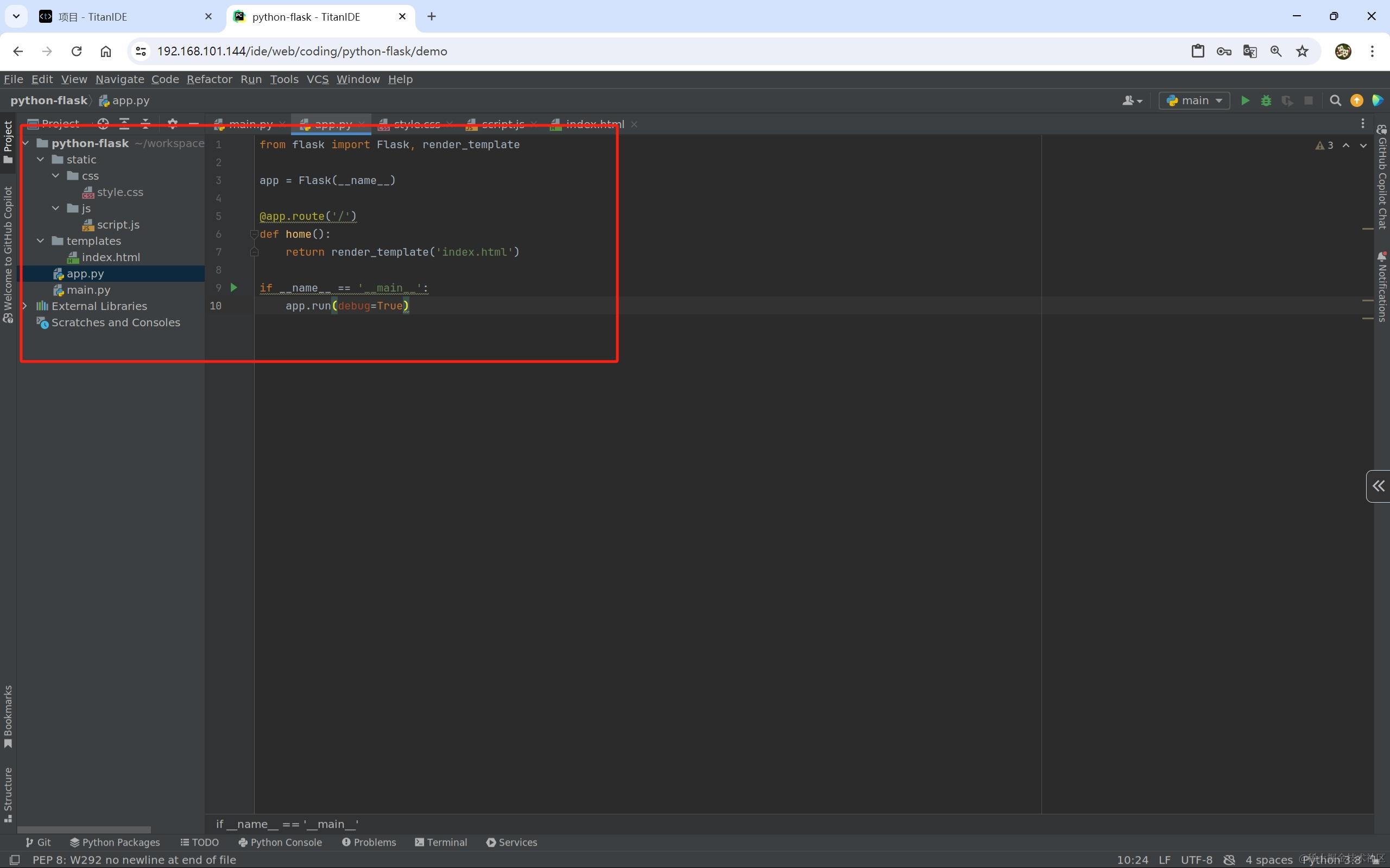Click run gutter arrow on line 9

(233, 288)
